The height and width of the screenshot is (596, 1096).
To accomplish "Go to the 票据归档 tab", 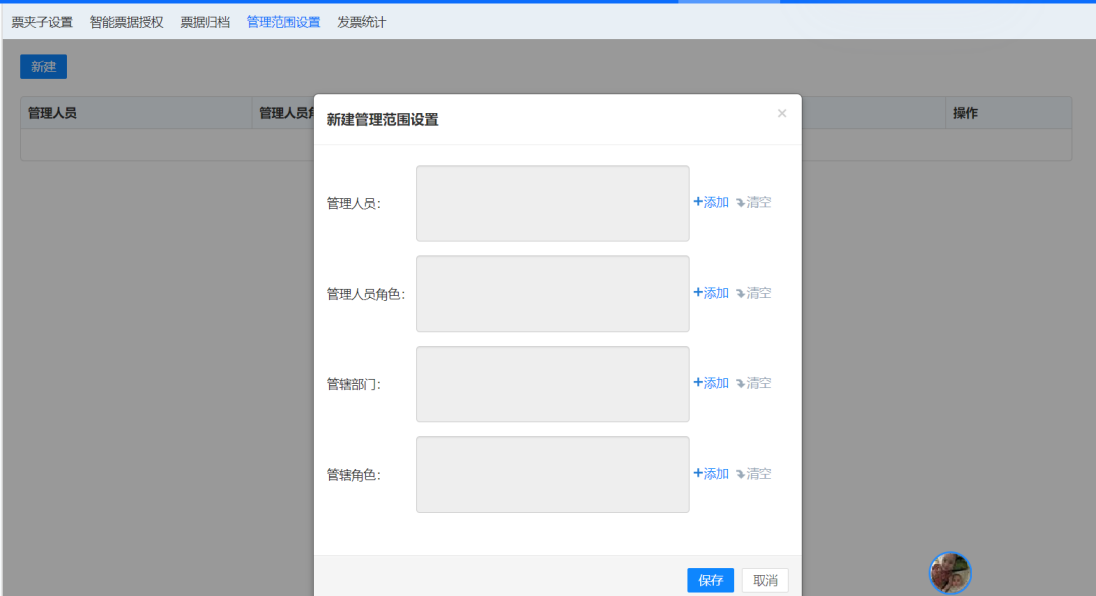I will click(205, 22).
